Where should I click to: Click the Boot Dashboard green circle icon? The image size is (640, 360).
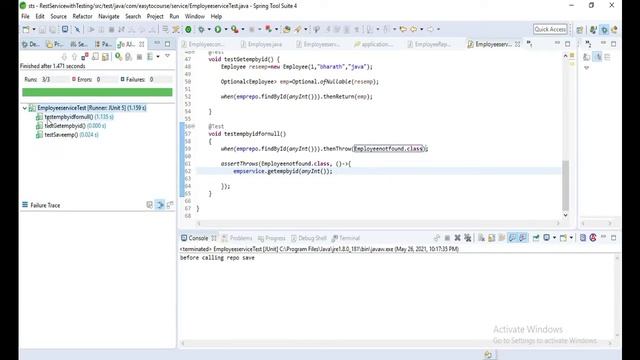188,29
